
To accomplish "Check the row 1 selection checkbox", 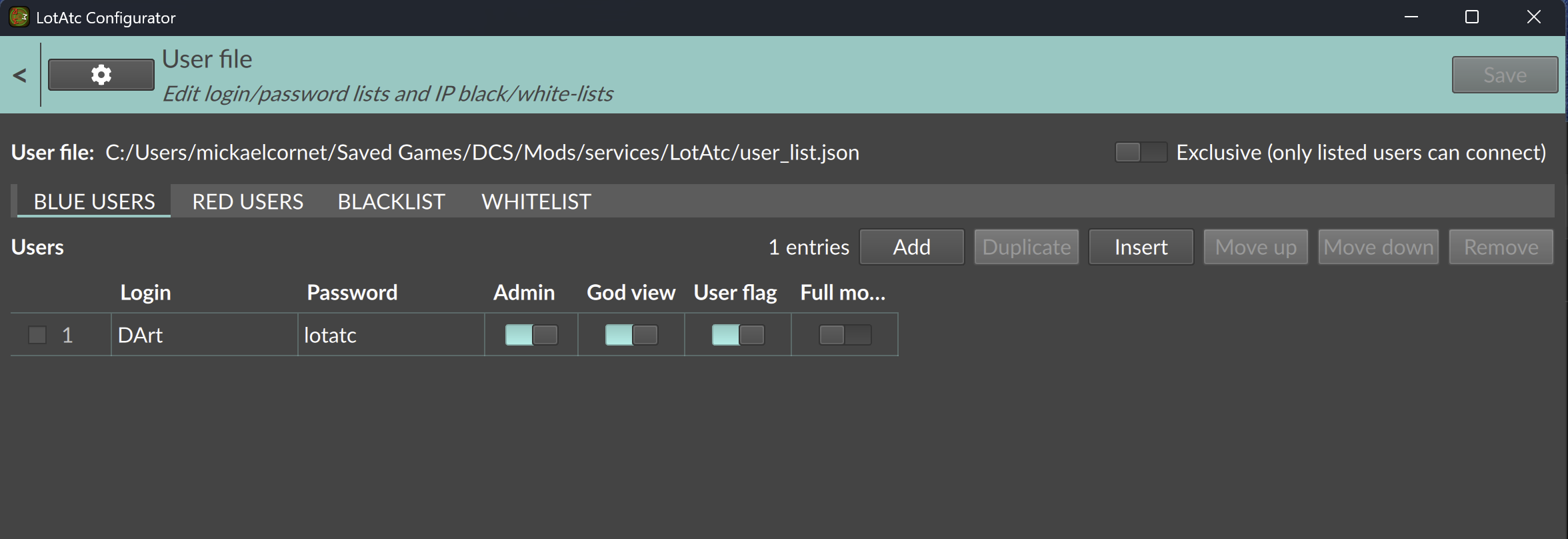I will pos(37,335).
